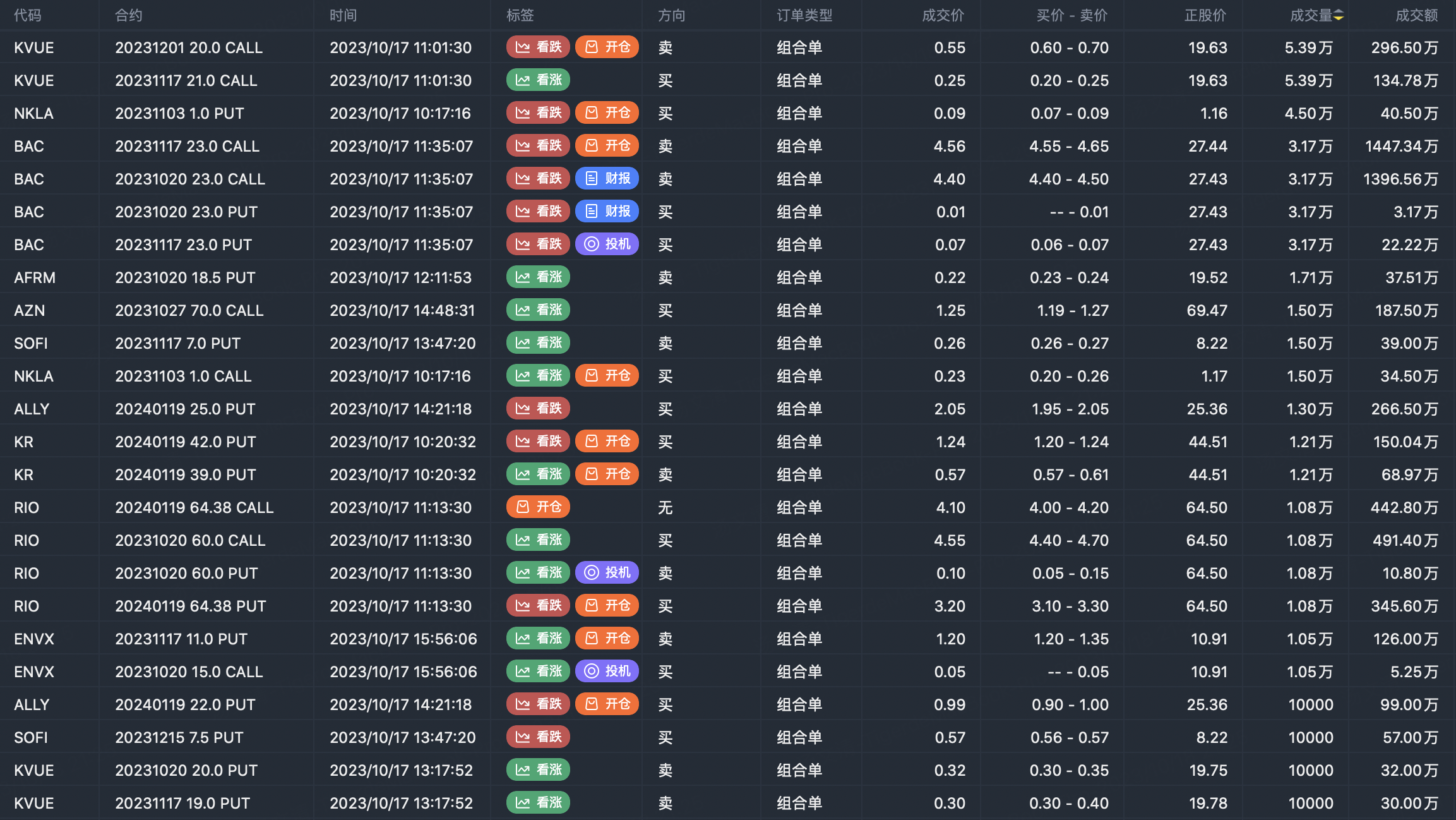Click the 1396.56万 turnover value
Screen dimensions: 1456x820
(1401, 179)
